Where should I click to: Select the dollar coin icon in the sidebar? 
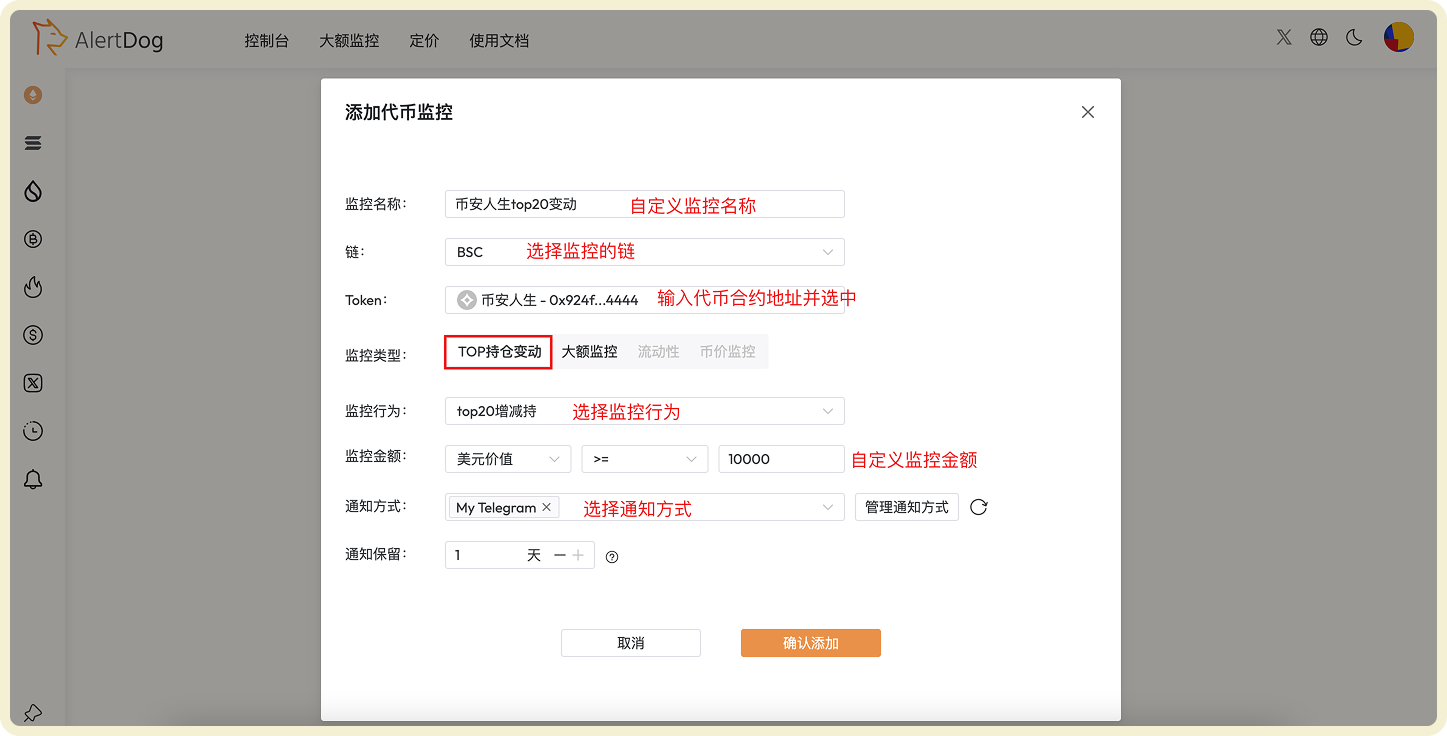click(x=33, y=335)
